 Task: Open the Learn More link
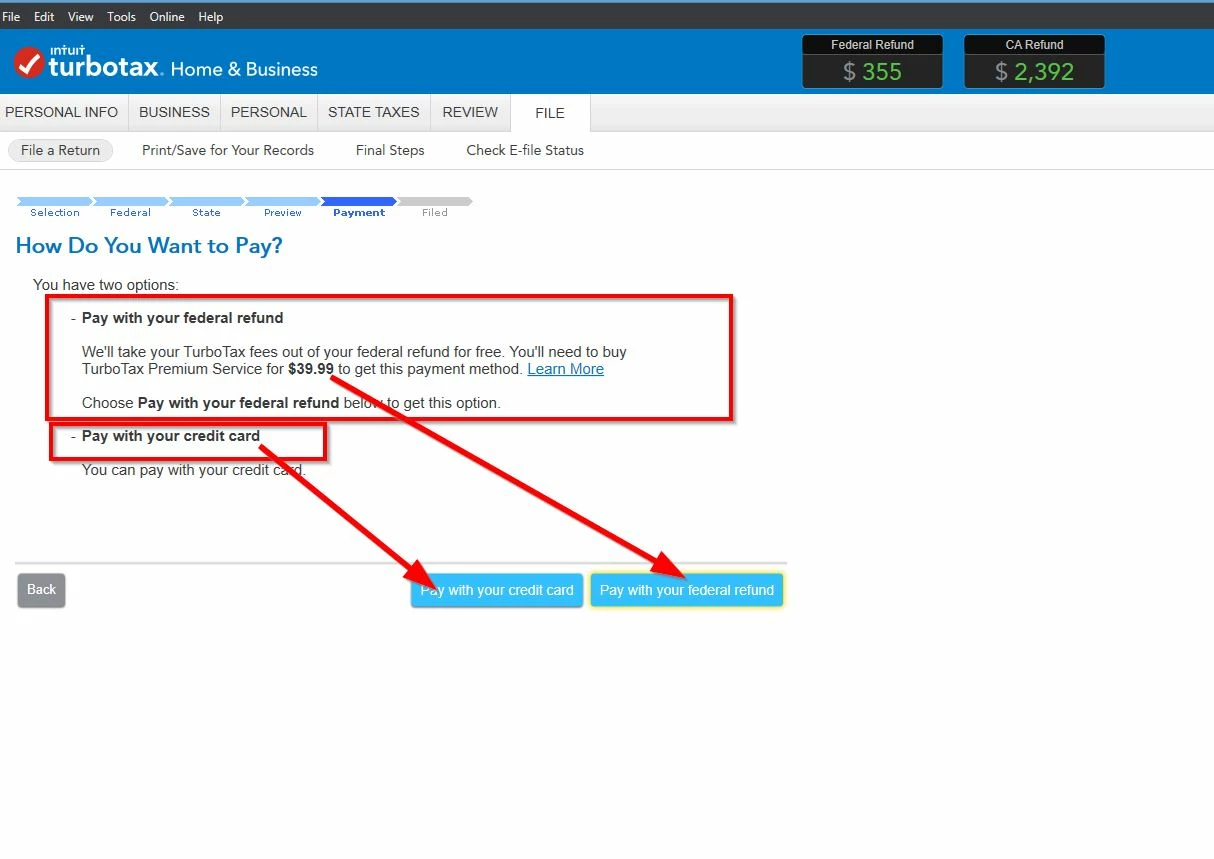[x=566, y=369]
